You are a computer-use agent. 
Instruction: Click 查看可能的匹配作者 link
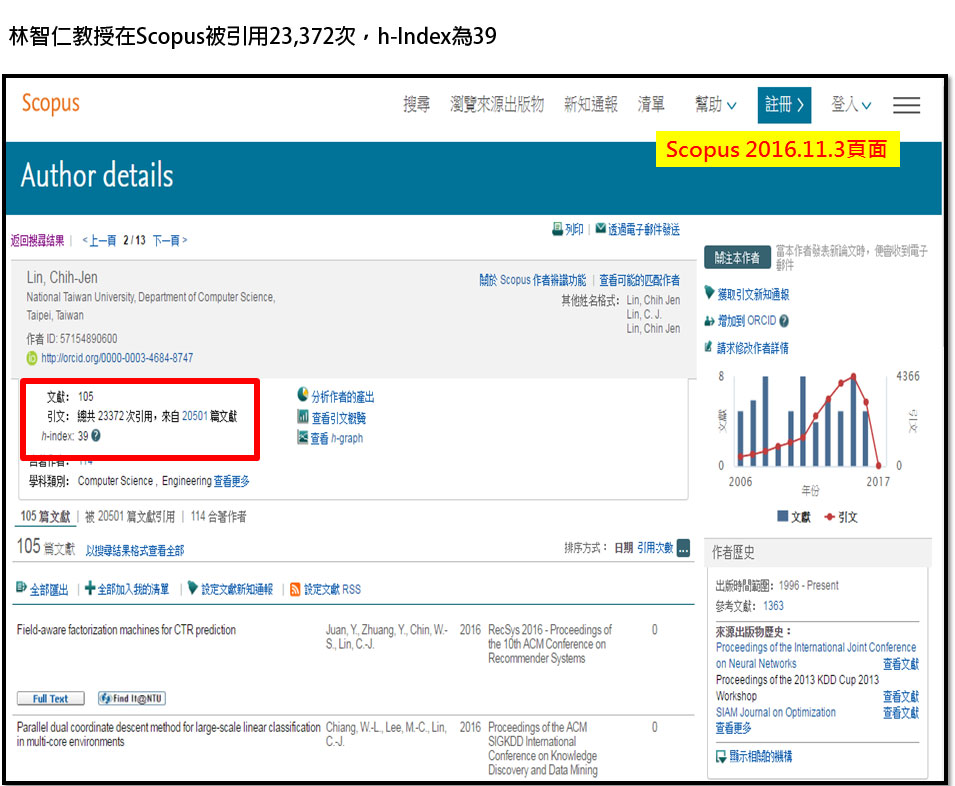tap(640, 280)
